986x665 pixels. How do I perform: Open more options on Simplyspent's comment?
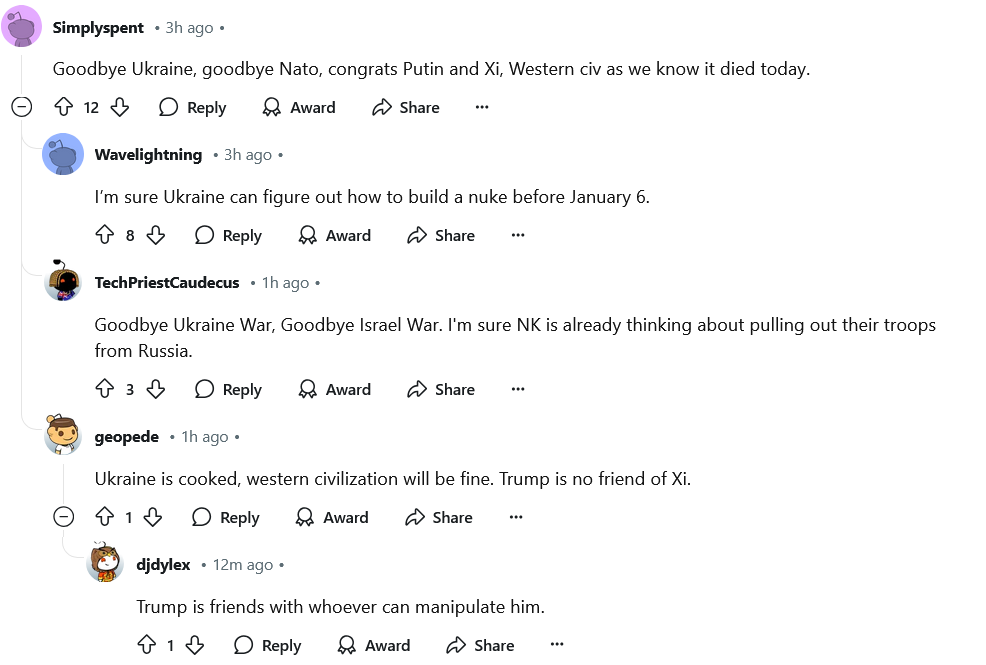[x=482, y=107]
